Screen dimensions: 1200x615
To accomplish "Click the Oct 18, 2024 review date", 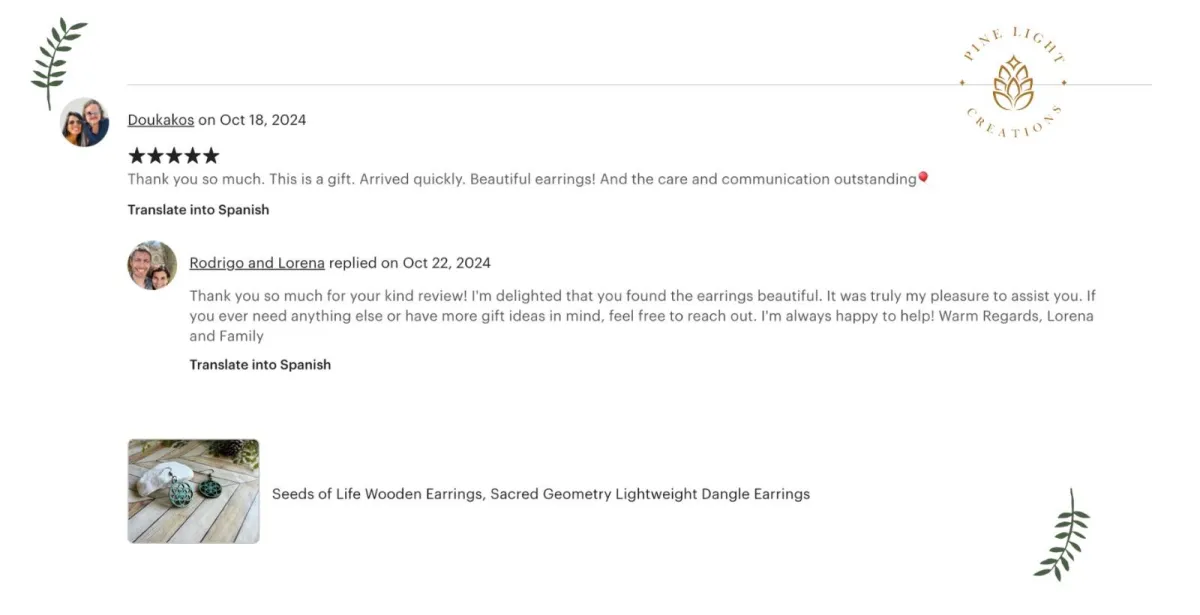I will [x=263, y=120].
